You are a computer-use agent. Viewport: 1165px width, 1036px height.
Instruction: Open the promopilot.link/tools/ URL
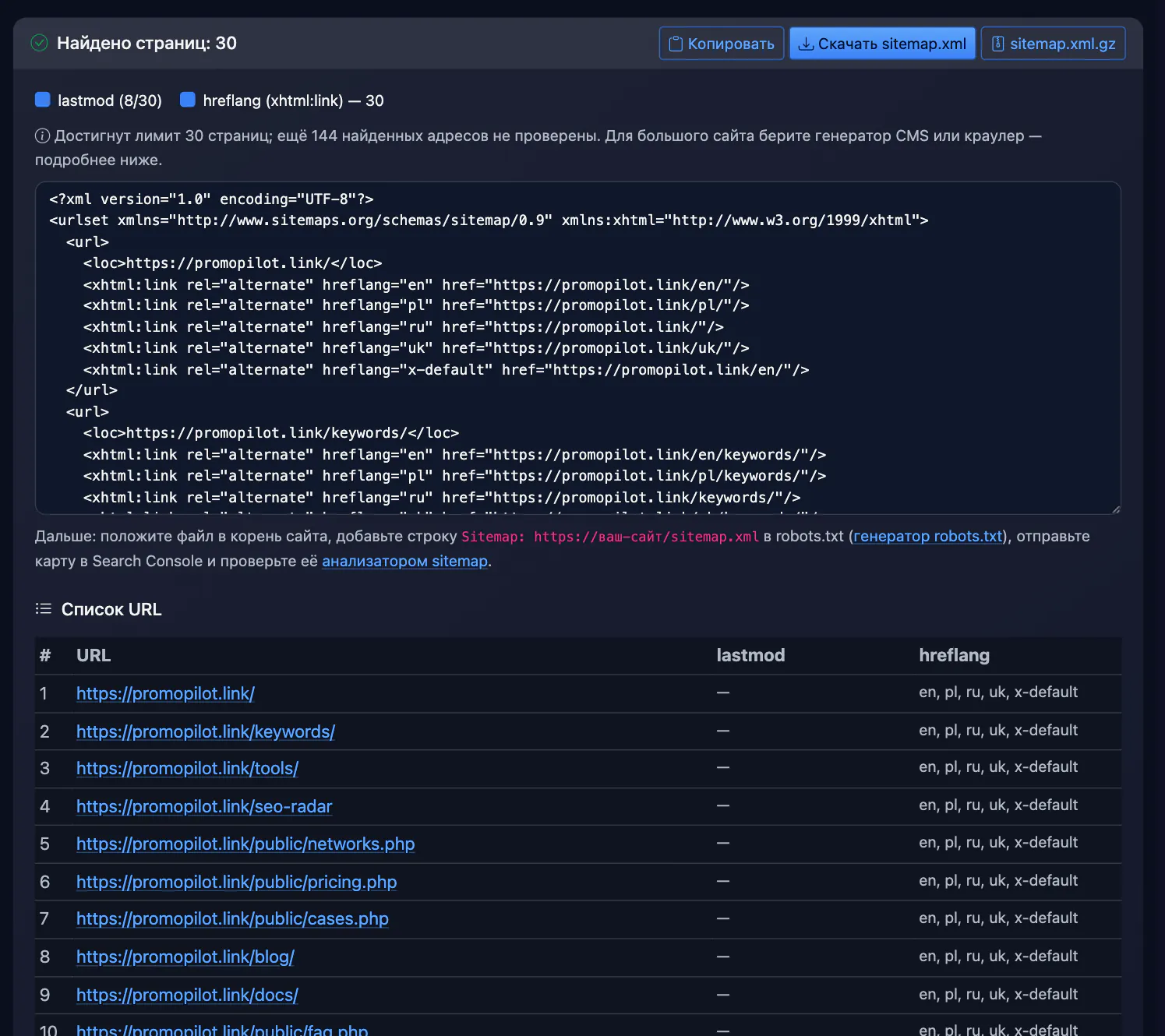187,768
